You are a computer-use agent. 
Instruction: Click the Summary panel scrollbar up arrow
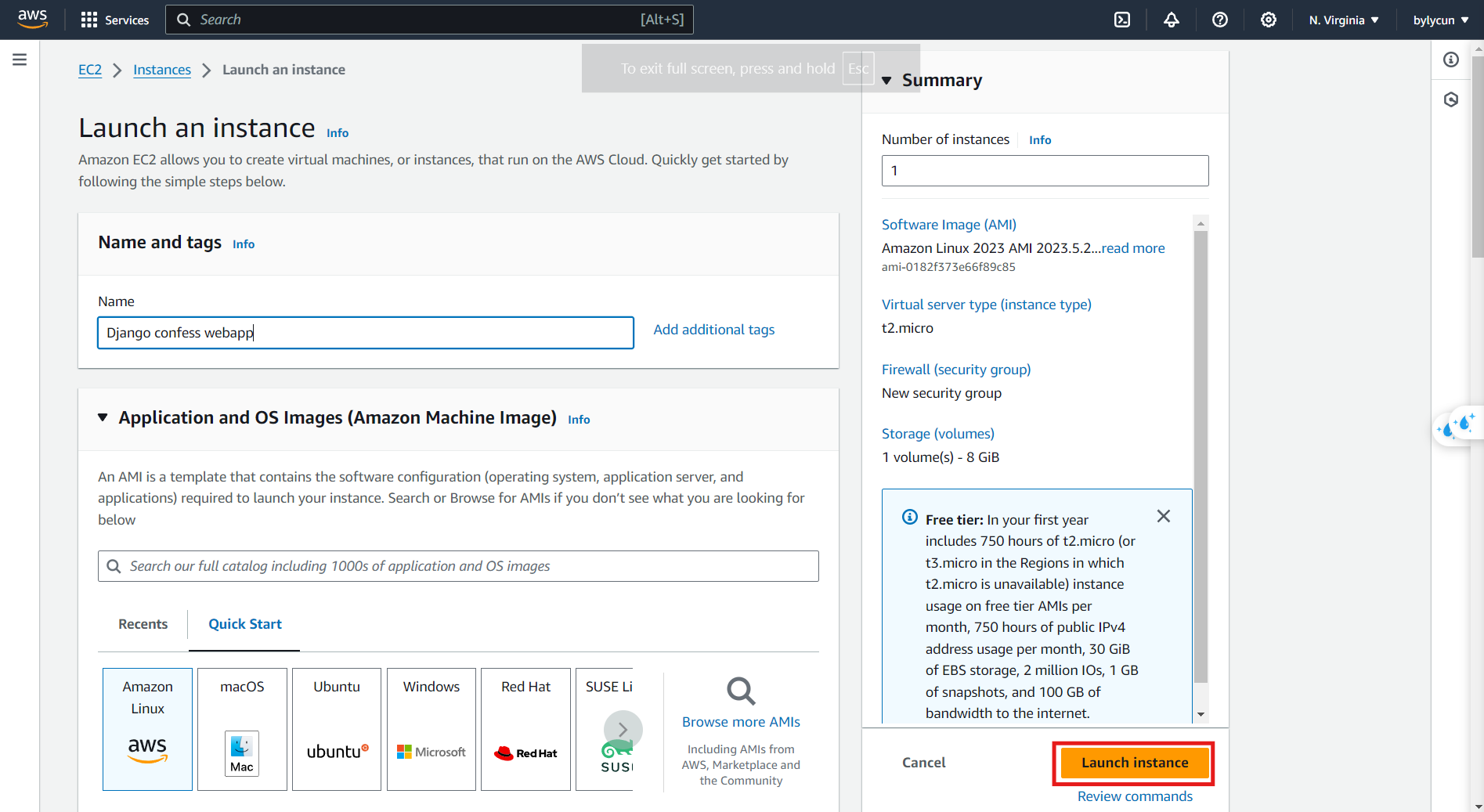(1201, 223)
